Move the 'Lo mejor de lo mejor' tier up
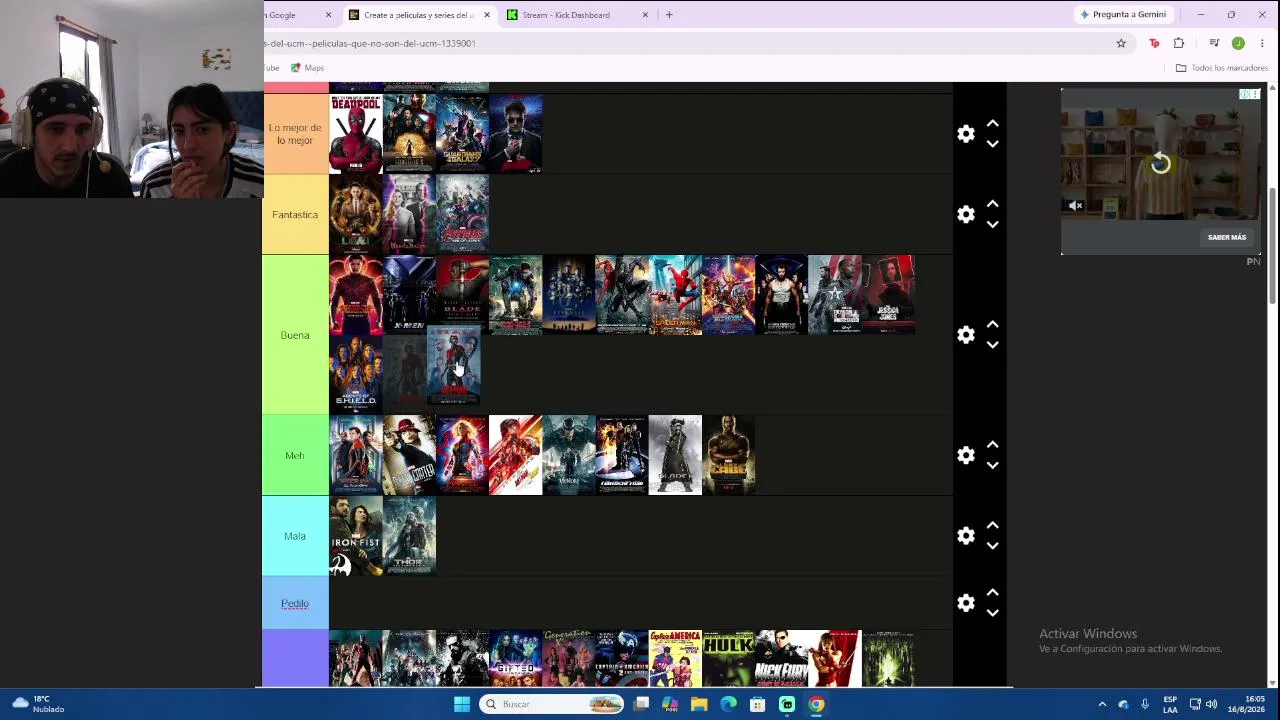This screenshot has height=720, width=1280. 993,123
